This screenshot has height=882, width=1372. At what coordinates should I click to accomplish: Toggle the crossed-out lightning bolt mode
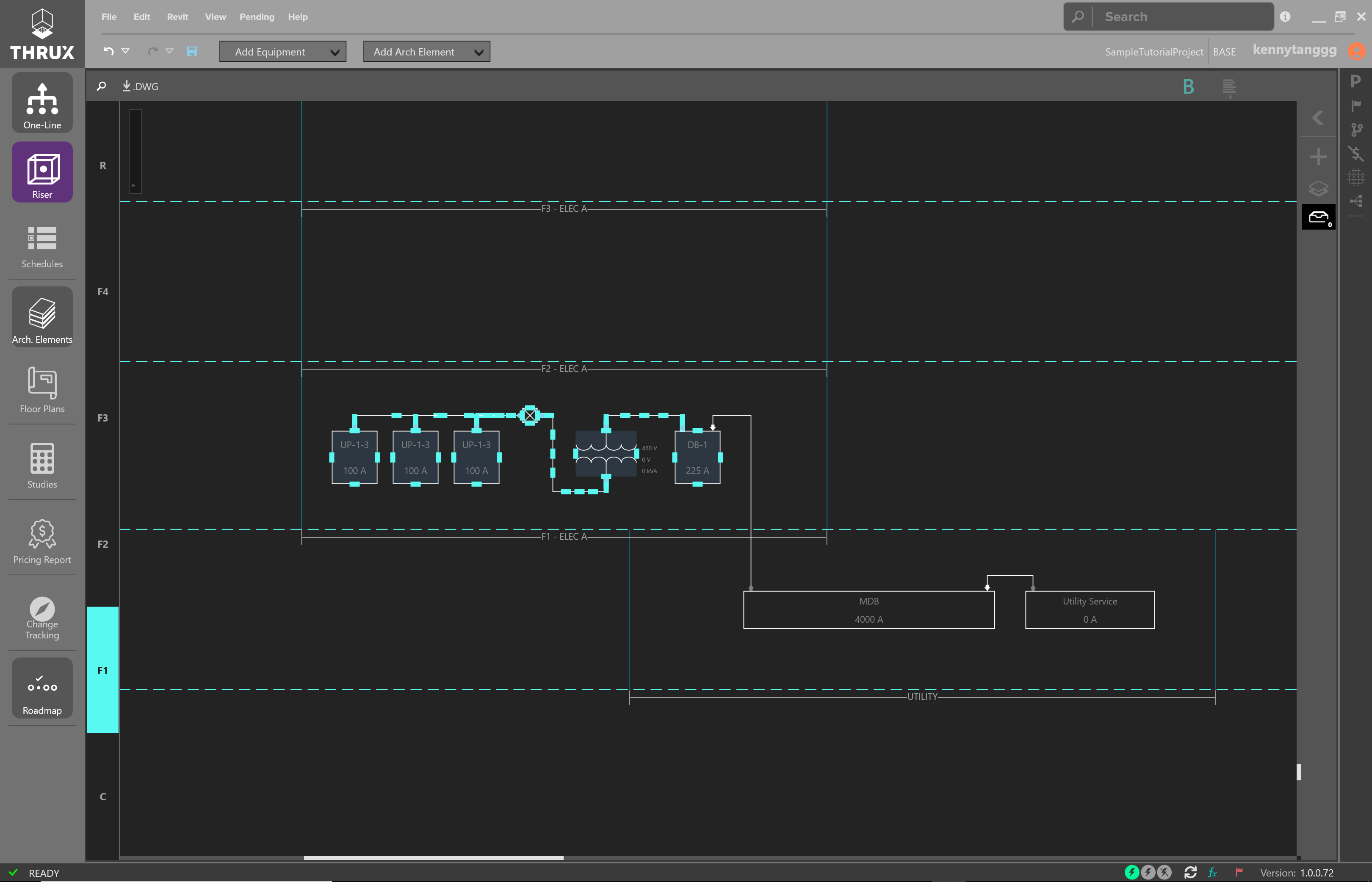pos(1164,872)
